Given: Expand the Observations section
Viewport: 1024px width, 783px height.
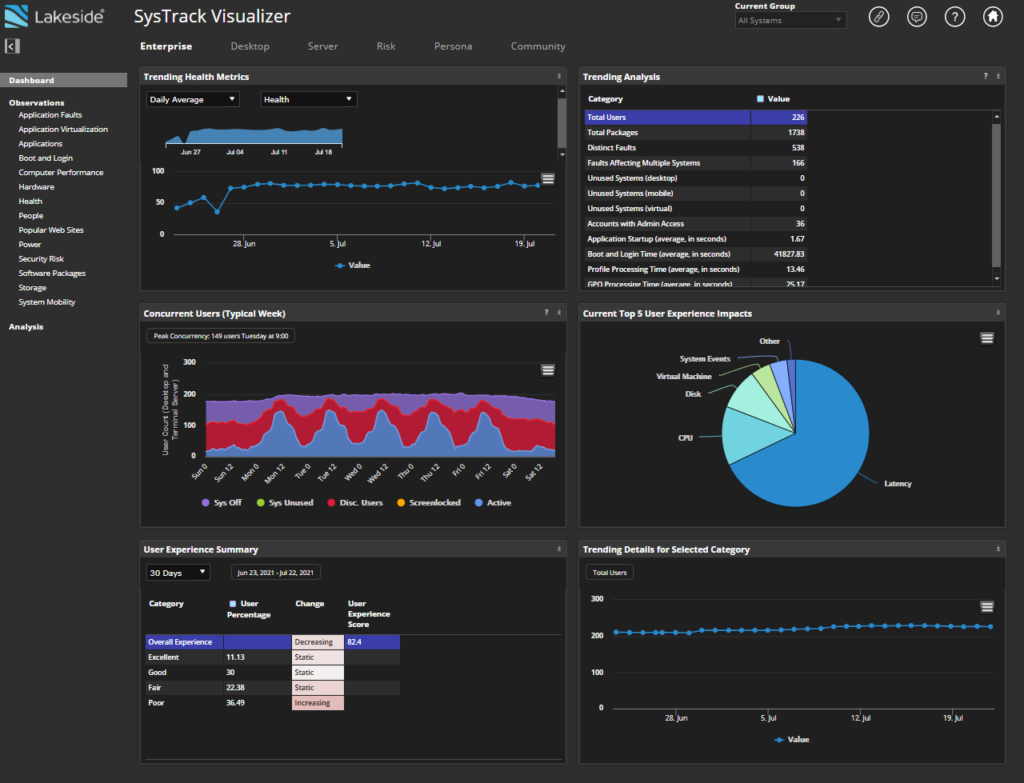Looking at the screenshot, I should click(37, 103).
